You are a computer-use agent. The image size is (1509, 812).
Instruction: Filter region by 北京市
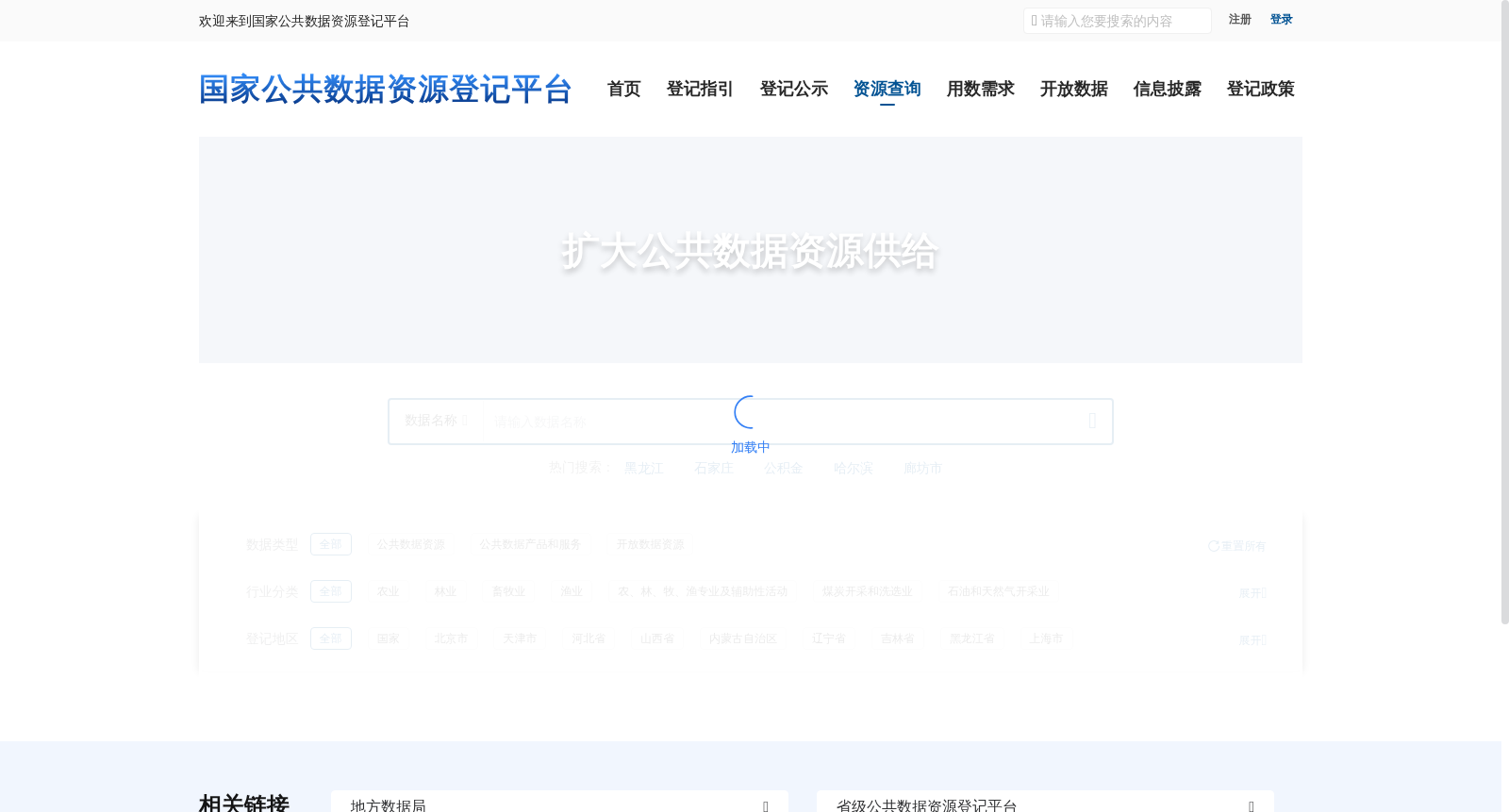[451, 638]
